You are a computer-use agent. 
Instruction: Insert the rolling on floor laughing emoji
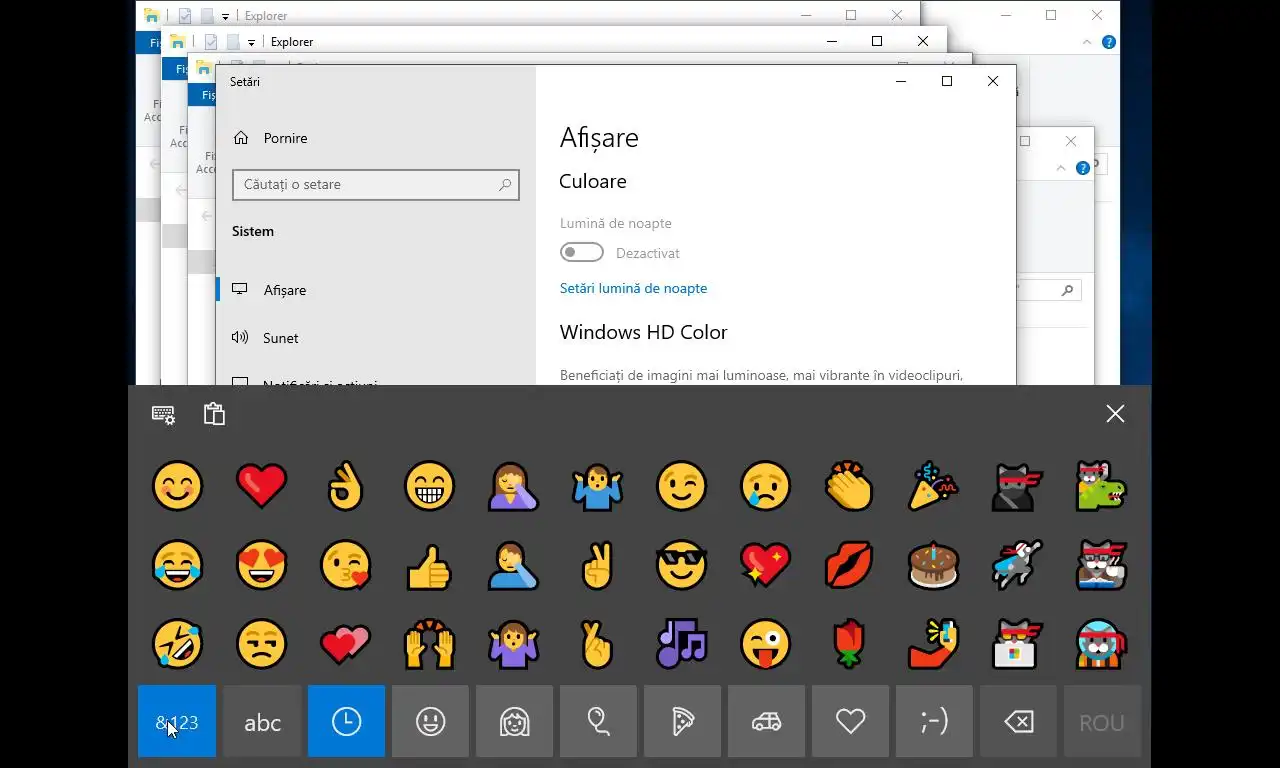pos(177,643)
